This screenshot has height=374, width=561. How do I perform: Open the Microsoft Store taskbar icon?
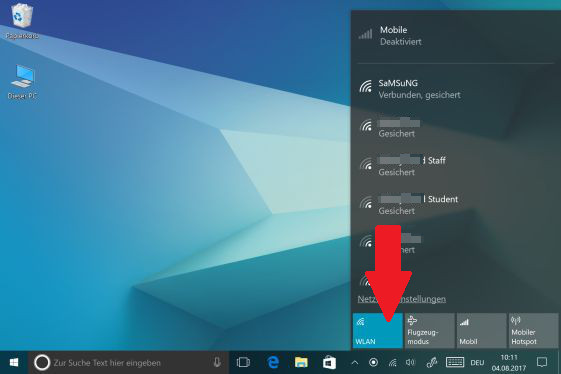tap(329, 363)
